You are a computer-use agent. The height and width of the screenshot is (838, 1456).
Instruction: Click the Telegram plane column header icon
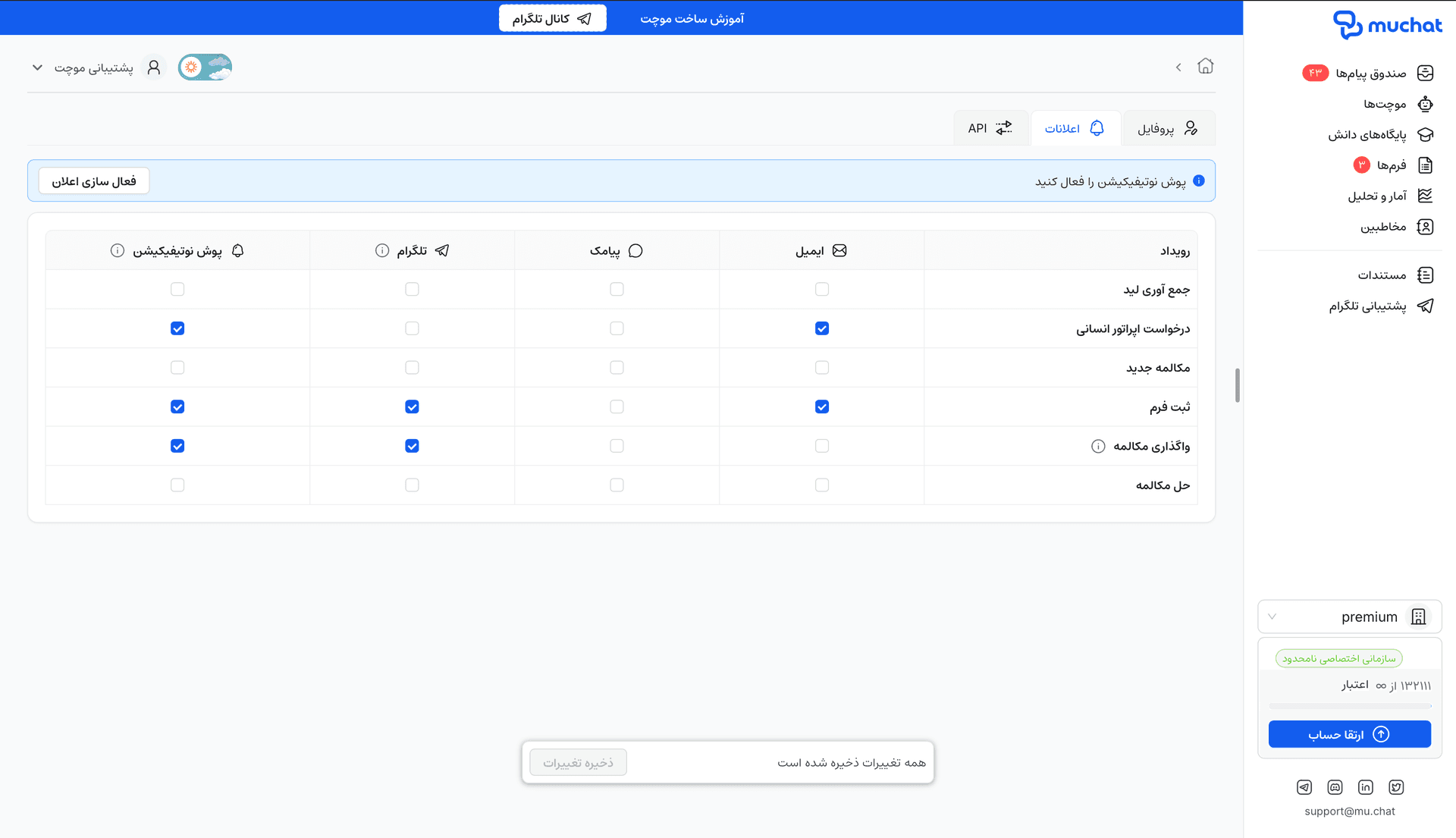coord(442,250)
